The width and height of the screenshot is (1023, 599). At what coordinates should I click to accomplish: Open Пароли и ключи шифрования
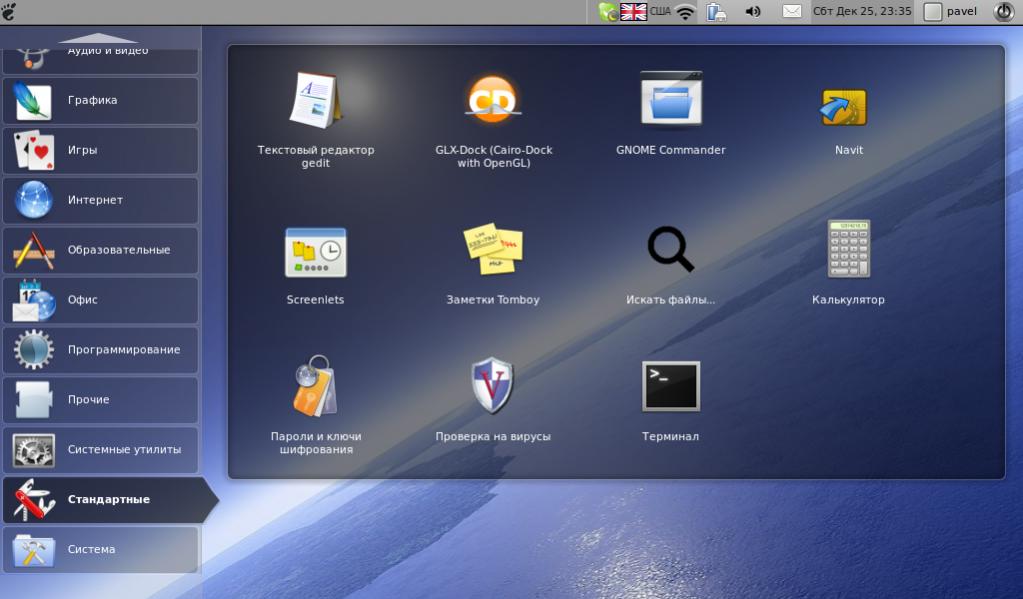point(315,387)
